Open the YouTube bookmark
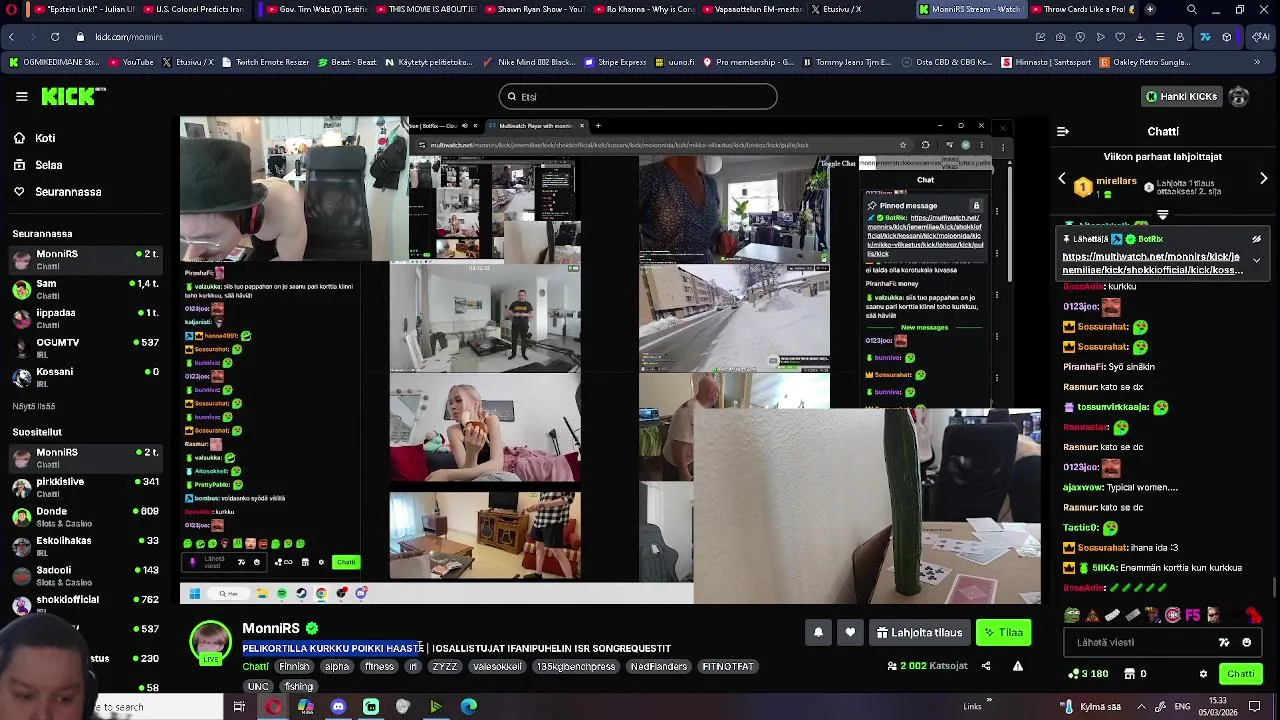The height and width of the screenshot is (720, 1280). pyautogui.click(x=130, y=62)
